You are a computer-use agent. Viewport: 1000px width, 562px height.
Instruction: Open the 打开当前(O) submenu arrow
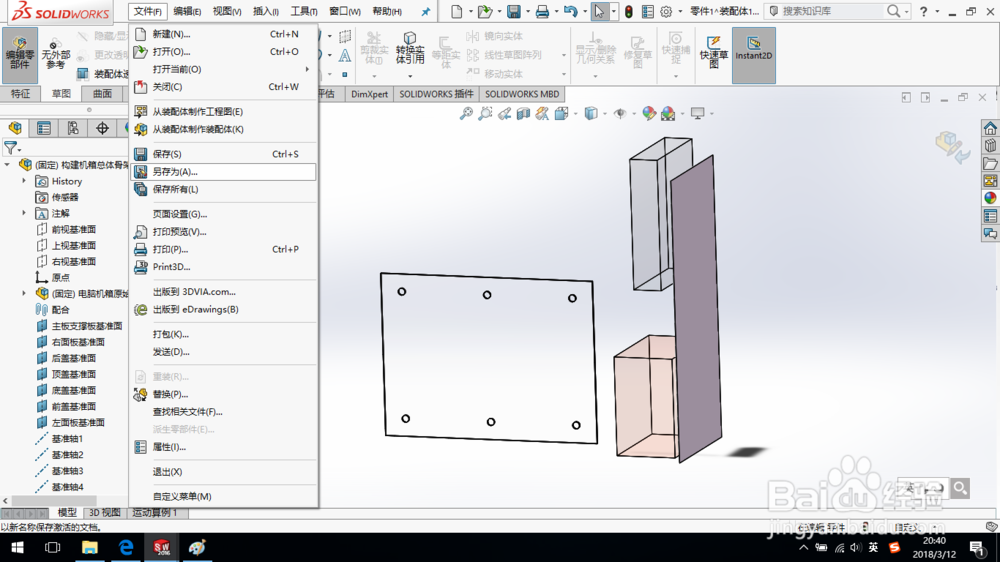[307, 69]
